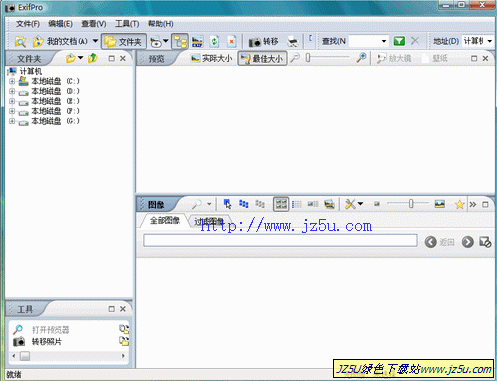497x381 pixels.
Task: Click the gray deselect squares icon
Action: click(260, 204)
